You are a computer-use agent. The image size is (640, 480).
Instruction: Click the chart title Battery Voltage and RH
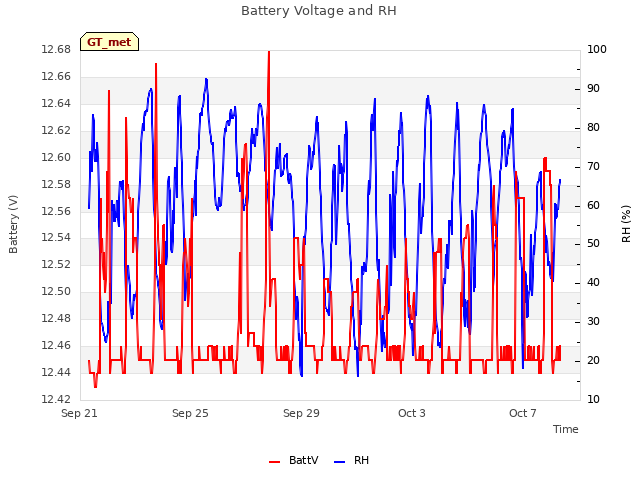click(319, 11)
